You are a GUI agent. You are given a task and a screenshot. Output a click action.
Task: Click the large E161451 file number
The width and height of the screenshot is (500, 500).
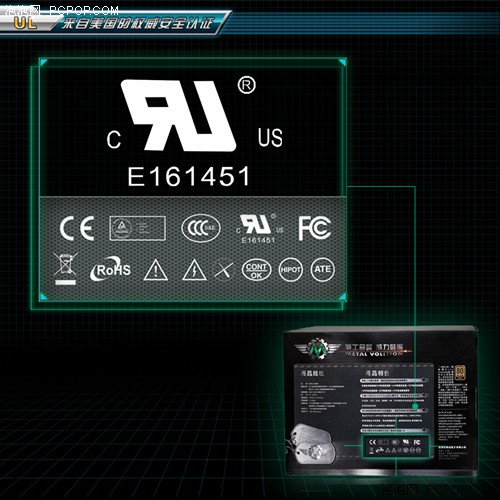pos(189,176)
